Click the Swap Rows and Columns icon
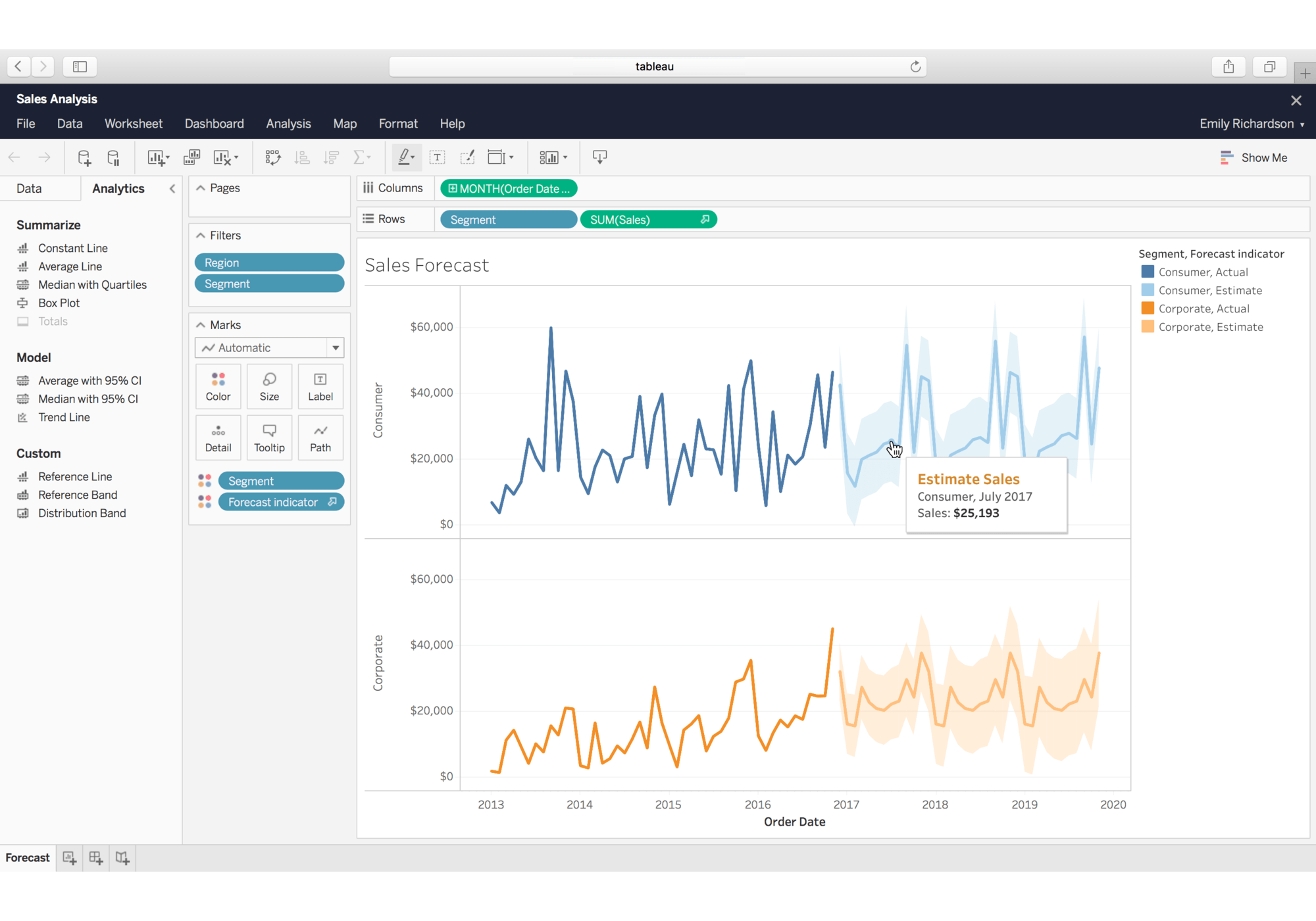Image resolution: width=1316 pixels, height=921 pixels. 272,158
